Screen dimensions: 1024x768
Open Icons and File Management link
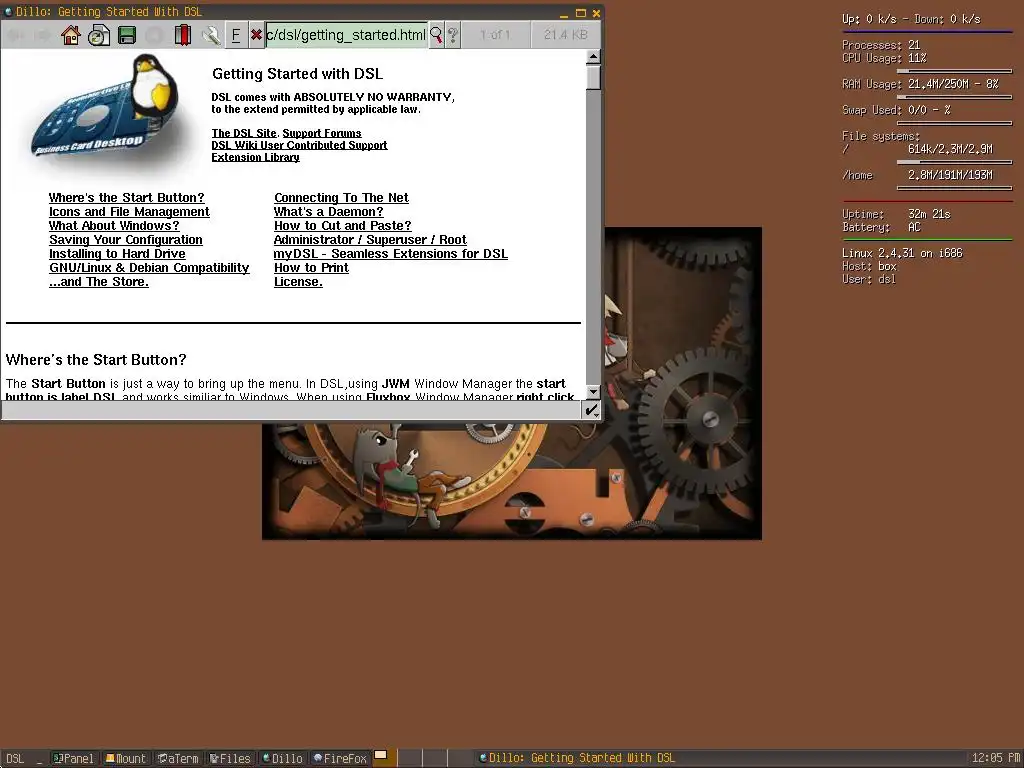pos(129,212)
